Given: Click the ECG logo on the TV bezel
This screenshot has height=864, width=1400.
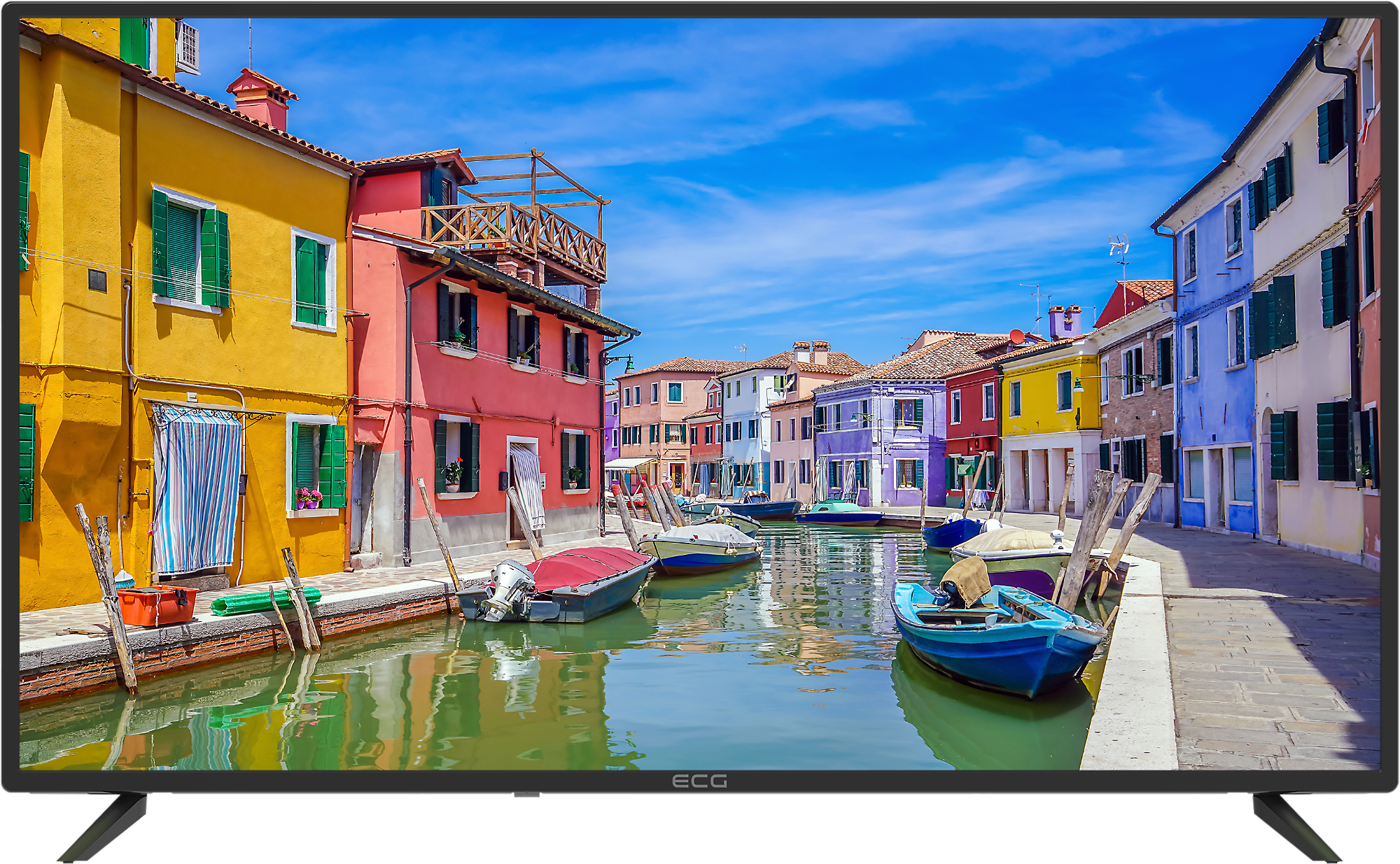Looking at the screenshot, I should [x=699, y=781].
